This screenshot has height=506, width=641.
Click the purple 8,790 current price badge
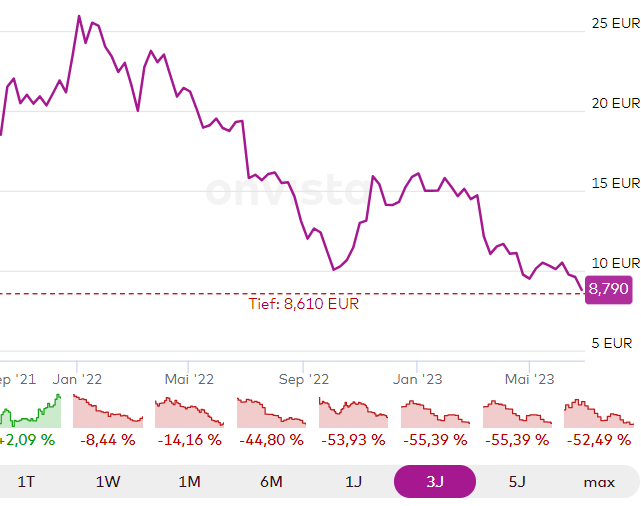(x=609, y=289)
